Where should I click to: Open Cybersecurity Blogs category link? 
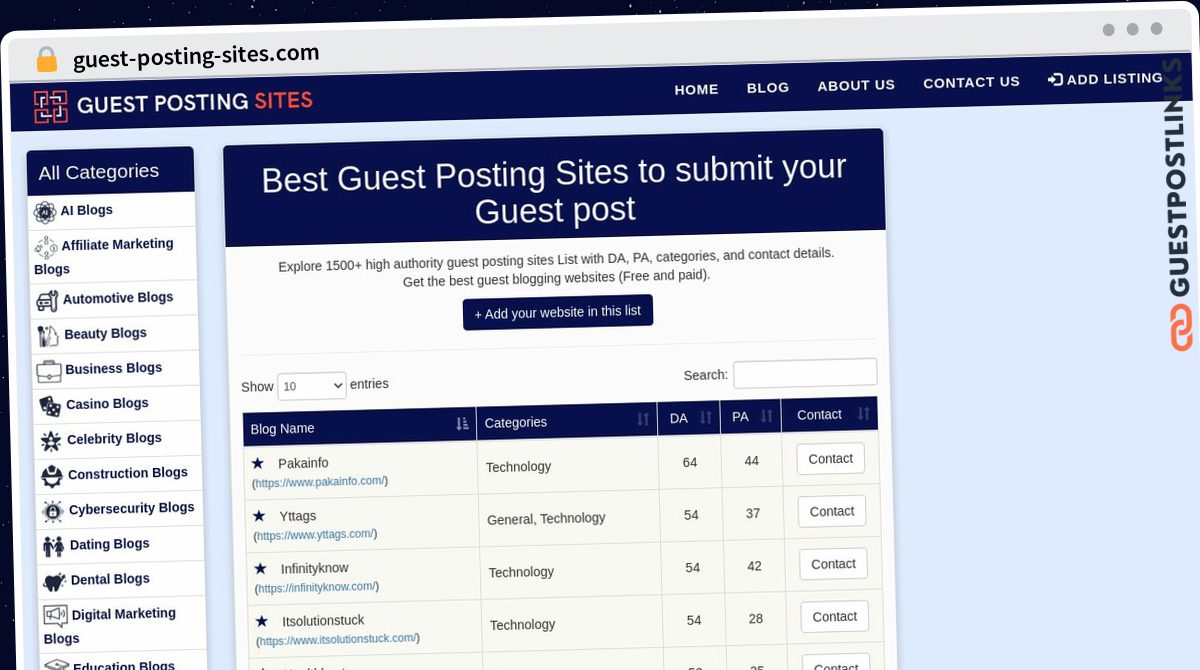[x=132, y=508]
